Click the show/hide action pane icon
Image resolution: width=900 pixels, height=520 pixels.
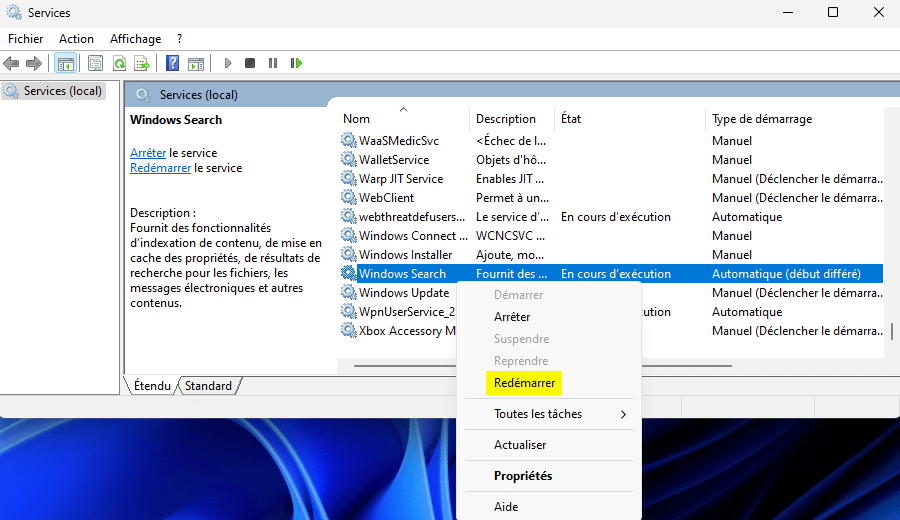point(196,63)
